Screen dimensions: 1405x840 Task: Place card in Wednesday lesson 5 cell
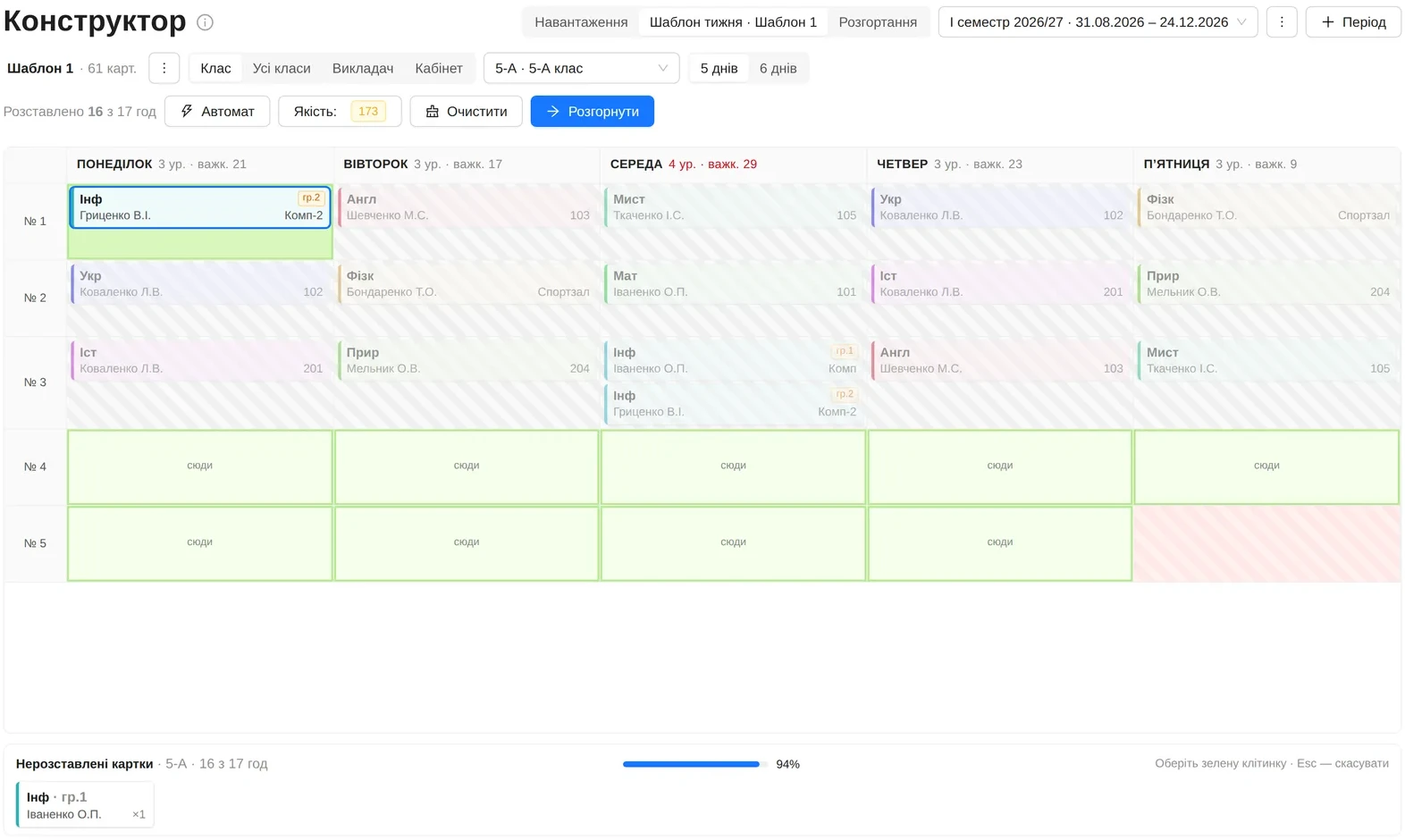tap(733, 544)
